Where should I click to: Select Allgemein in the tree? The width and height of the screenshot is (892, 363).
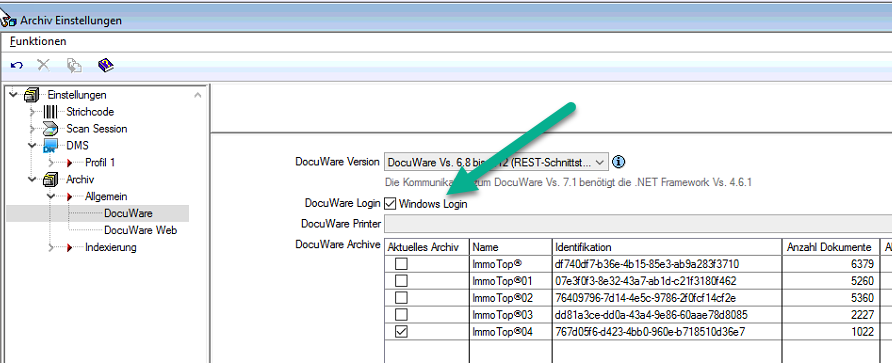(x=106, y=197)
